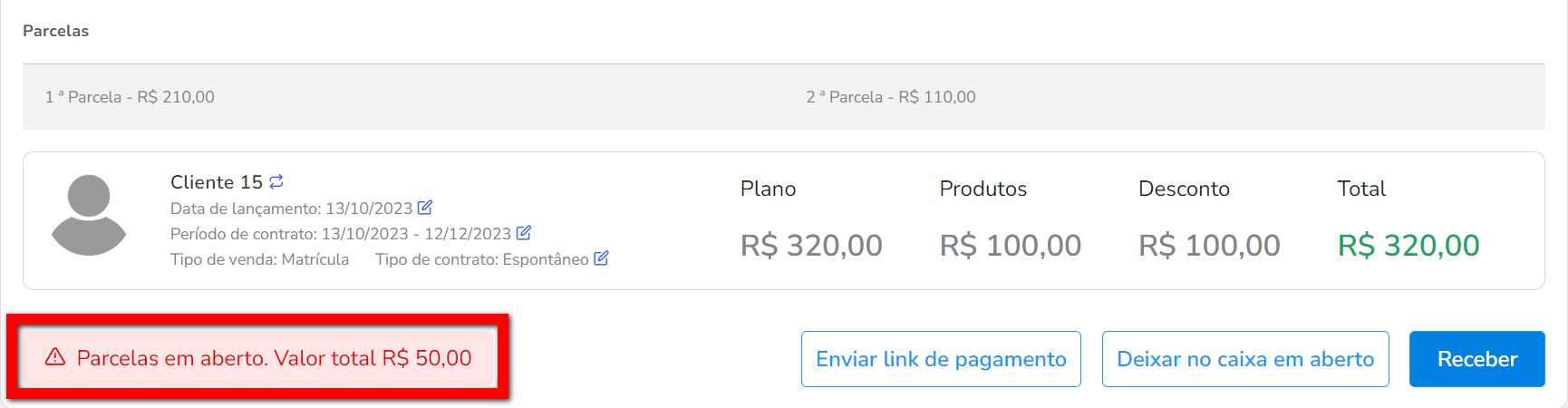Viewport: 1568px width, 408px height.
Task: Select the 1ª Parcela of R$ 210,00
Action: coord(130,97)
